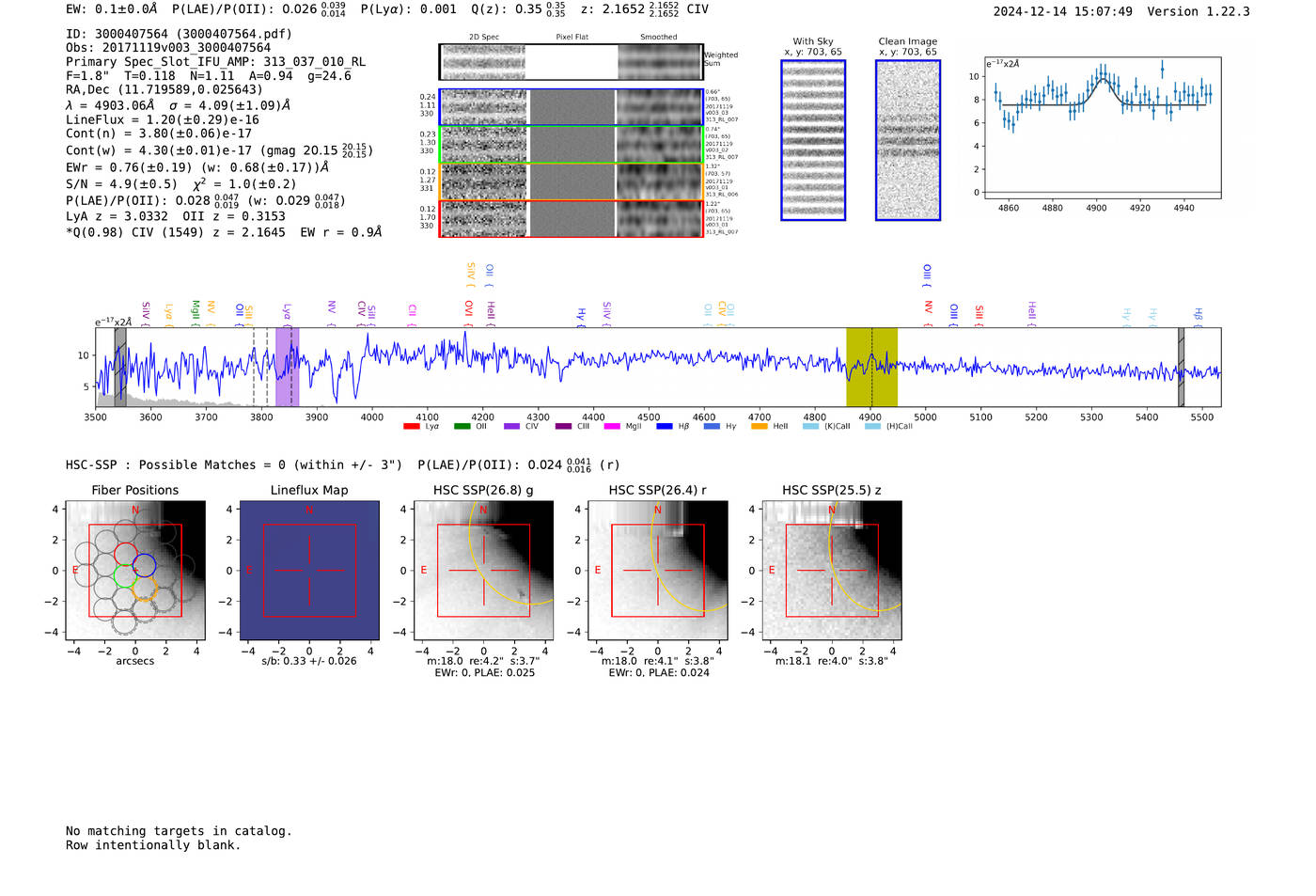The width and height of the screenshot is (1316, 896).
Task: Click the orange fiber circle in Fiber Positions
Action: coord(144,589)
